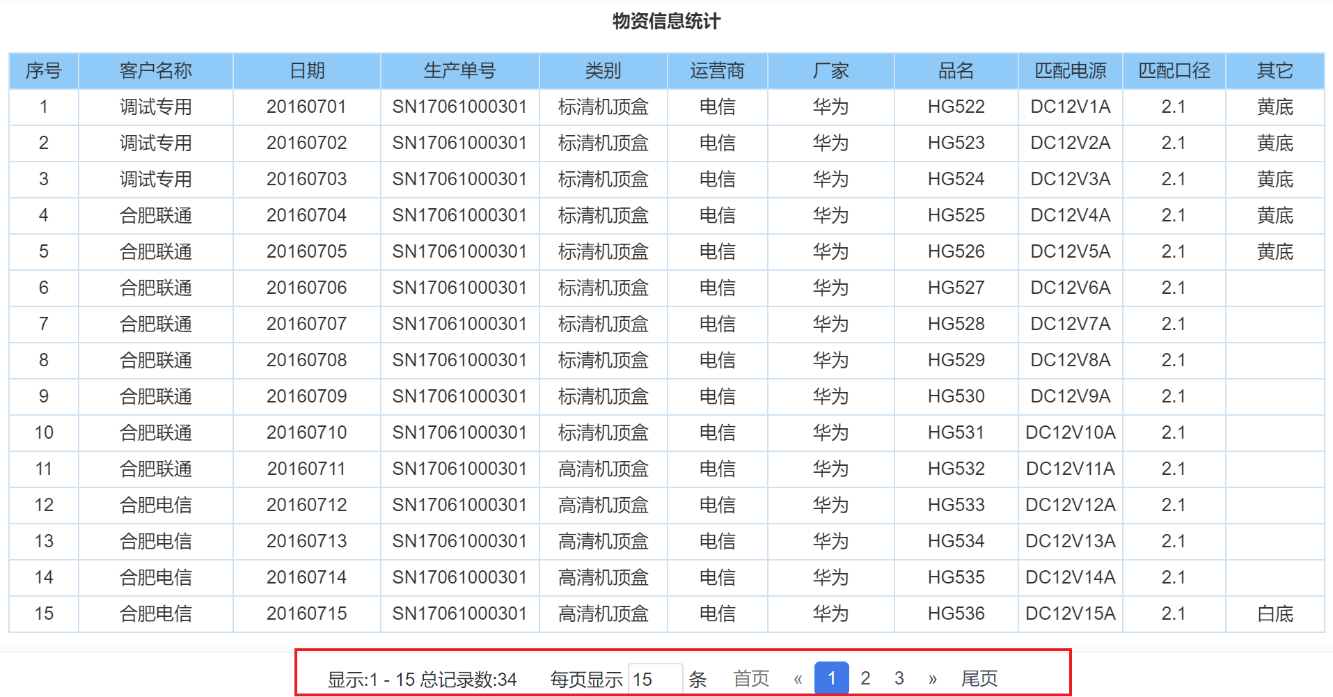Click the 显示:1 - 15 总记录数:34 summary
This screenshot has width=1333, height=697.
[422, 680]
